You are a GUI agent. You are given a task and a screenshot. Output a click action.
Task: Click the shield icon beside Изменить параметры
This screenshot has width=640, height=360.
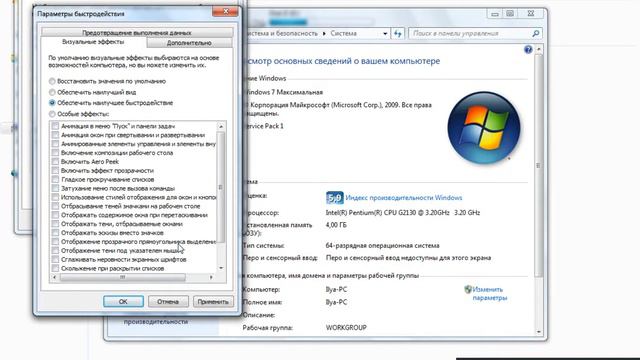coord(468,289)
